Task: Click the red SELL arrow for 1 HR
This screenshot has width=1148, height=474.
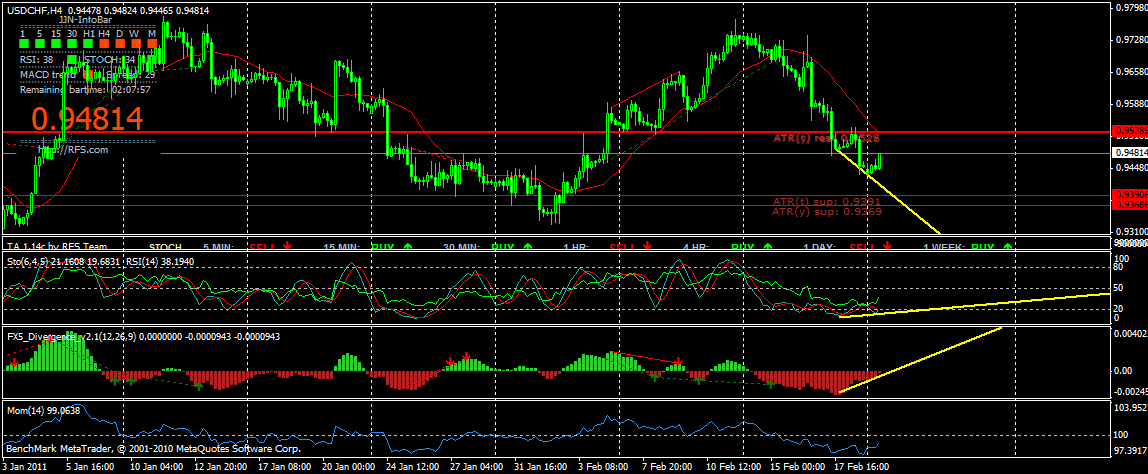Action: click(648, 245)
